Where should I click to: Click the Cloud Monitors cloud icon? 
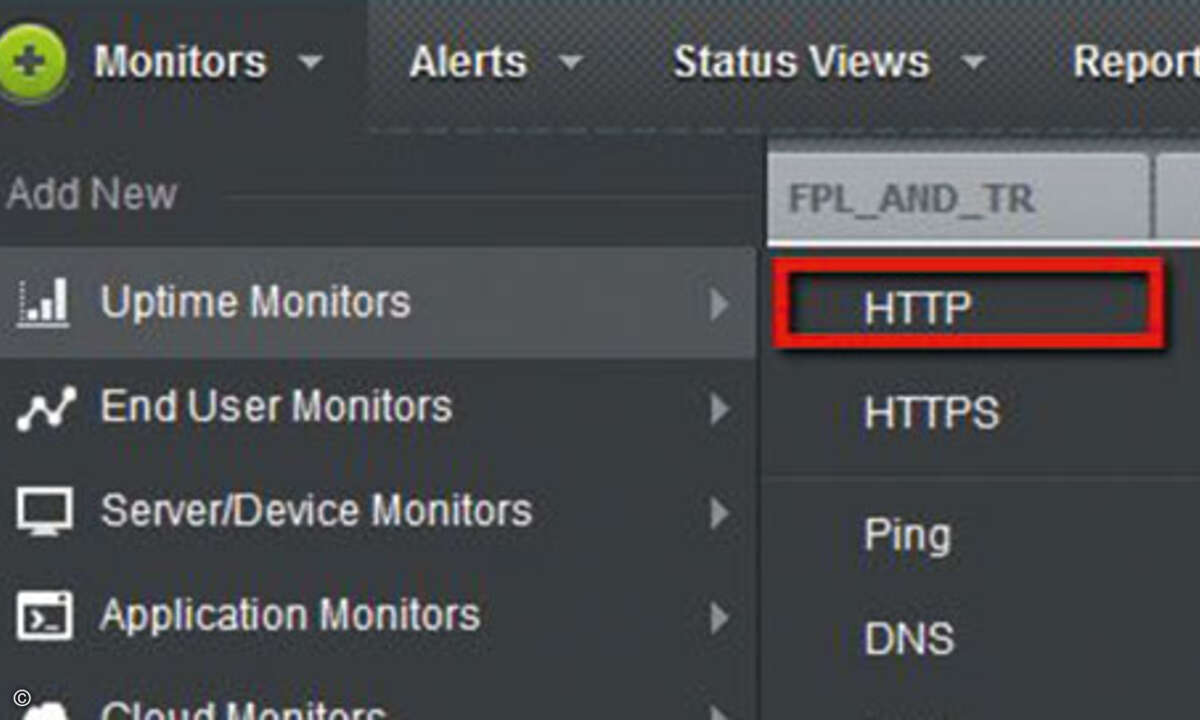(44, 708)
